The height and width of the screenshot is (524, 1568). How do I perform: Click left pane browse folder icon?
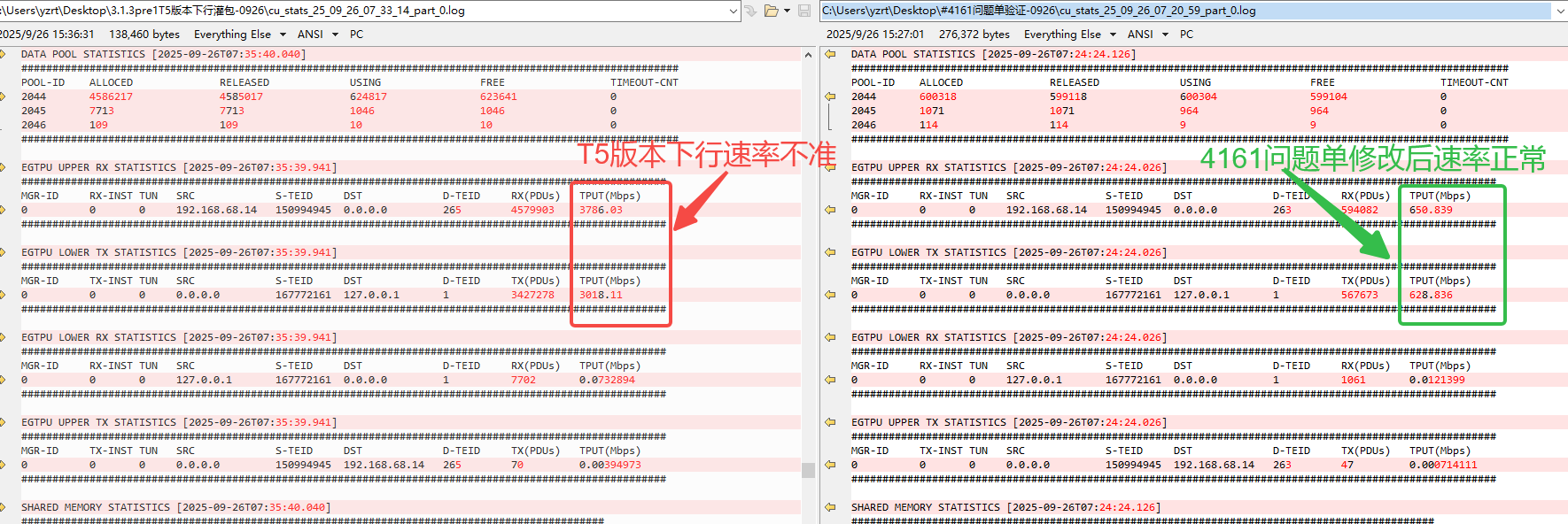coord(771,11)
